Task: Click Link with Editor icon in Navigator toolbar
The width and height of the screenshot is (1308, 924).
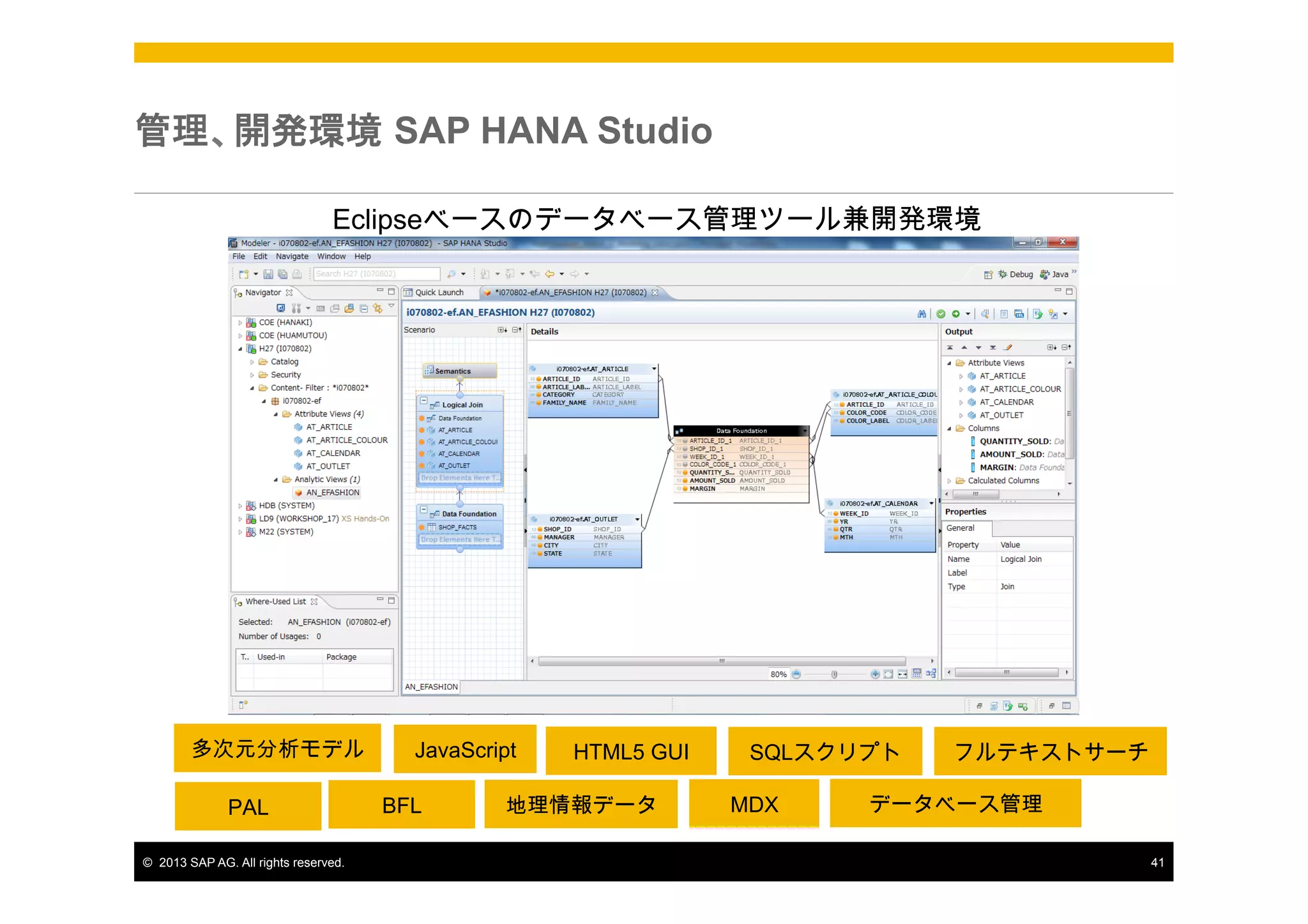Action: coord(377,308)
